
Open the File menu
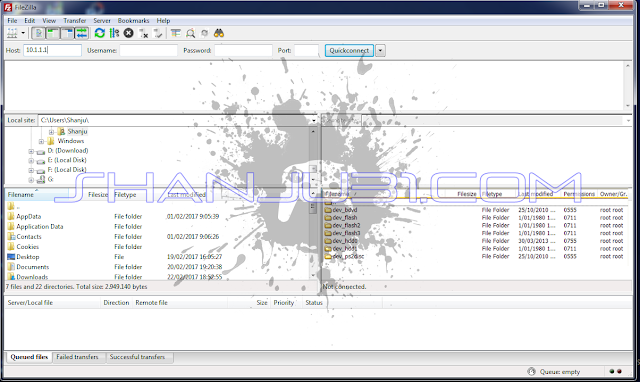[x=12, y=20]
